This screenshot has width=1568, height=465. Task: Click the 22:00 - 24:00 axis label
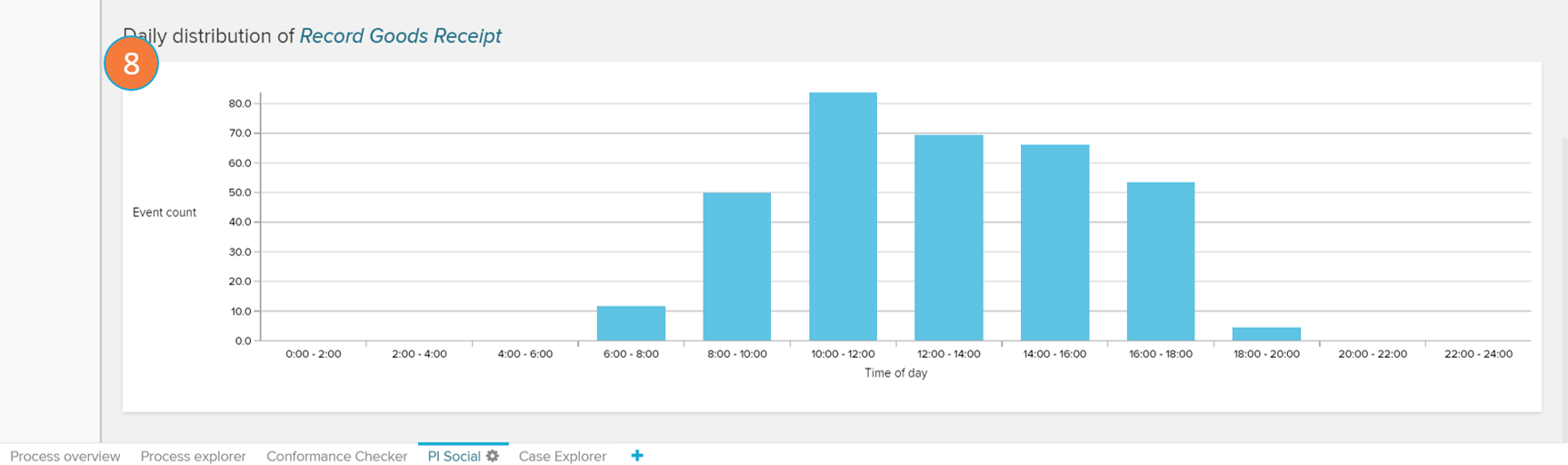point(1478,354)
